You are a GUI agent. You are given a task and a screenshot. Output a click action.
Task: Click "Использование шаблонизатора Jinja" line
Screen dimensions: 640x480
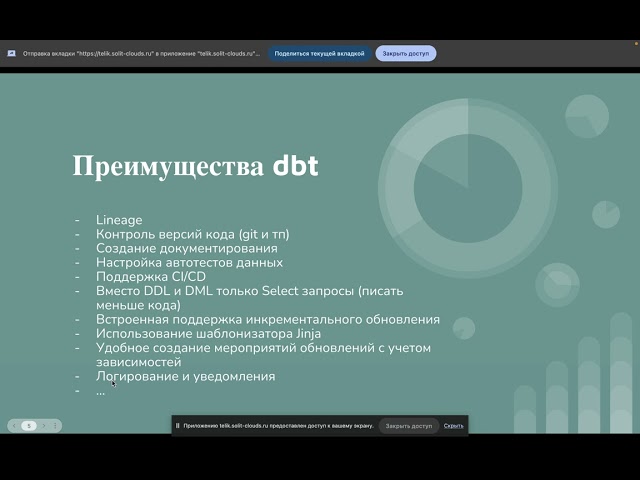coord(208,333)
